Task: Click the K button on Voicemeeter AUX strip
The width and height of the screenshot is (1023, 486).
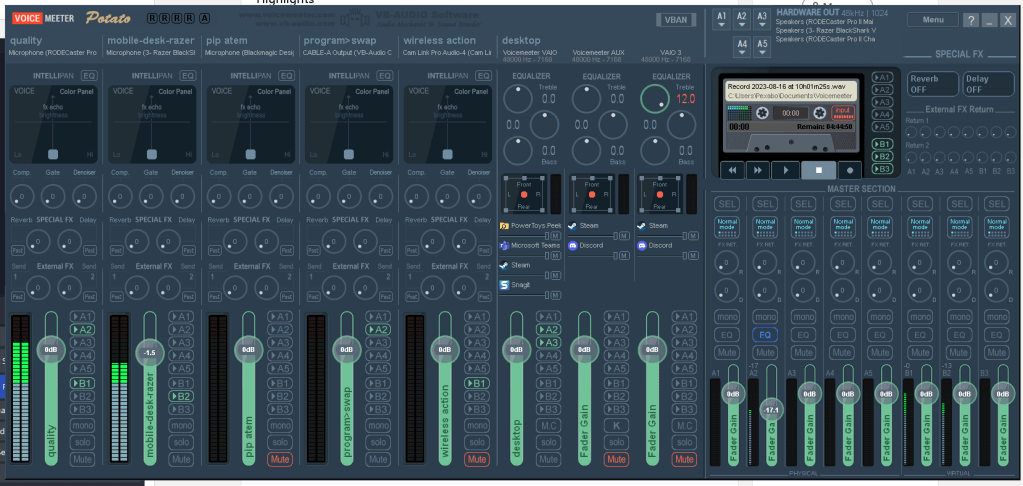Action: point(617,425)
